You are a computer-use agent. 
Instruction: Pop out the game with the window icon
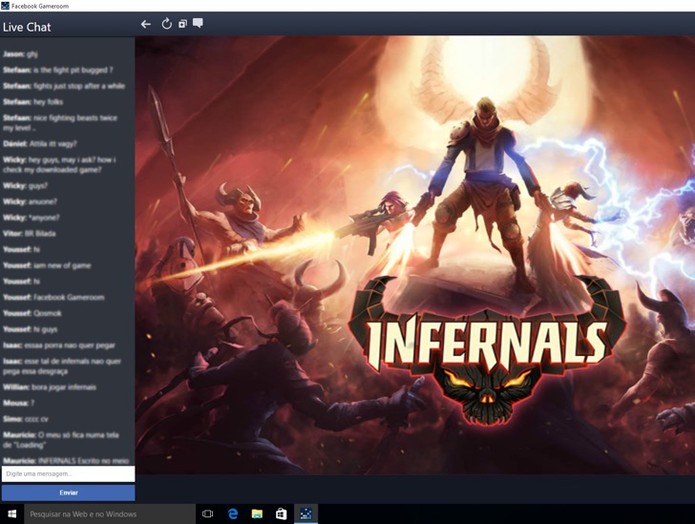click(183, 24)
